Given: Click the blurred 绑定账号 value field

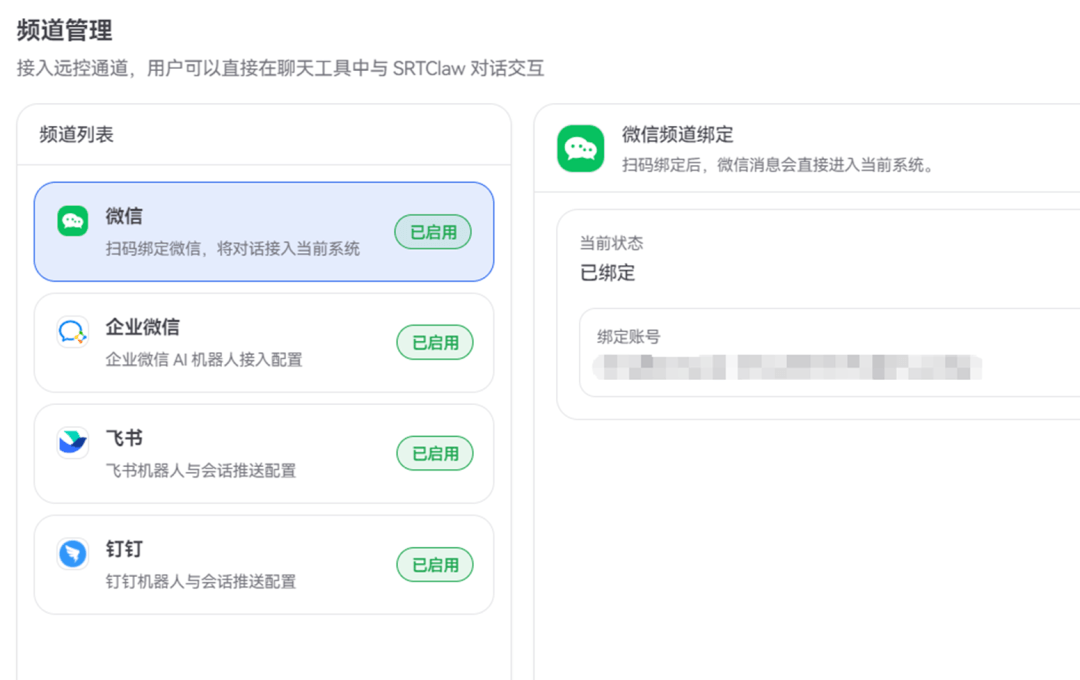Looking at the screenshot, I should (x=786, y=367).
